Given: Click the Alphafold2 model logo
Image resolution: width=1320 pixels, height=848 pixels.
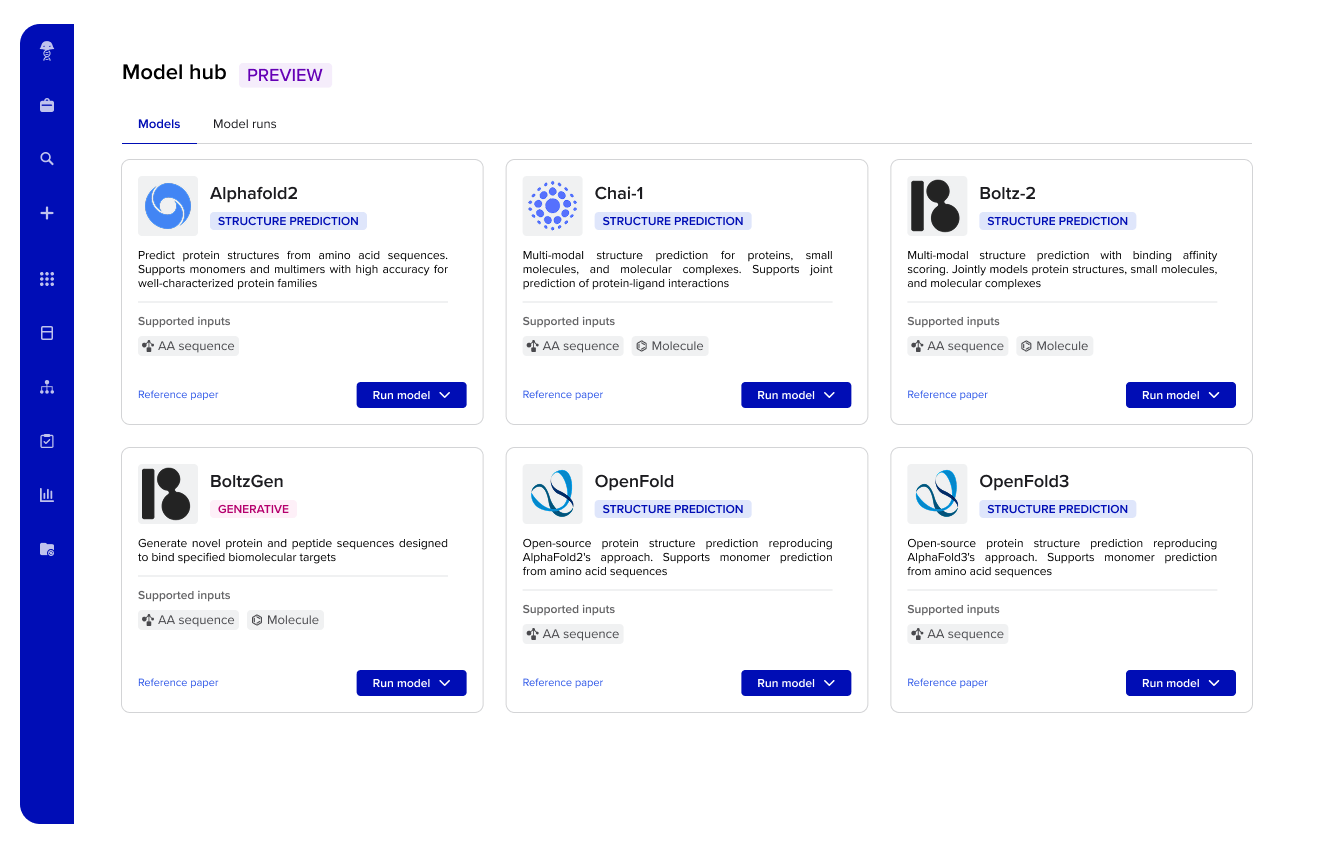Looking at the screenshot, I should click(x=168, y=206).
